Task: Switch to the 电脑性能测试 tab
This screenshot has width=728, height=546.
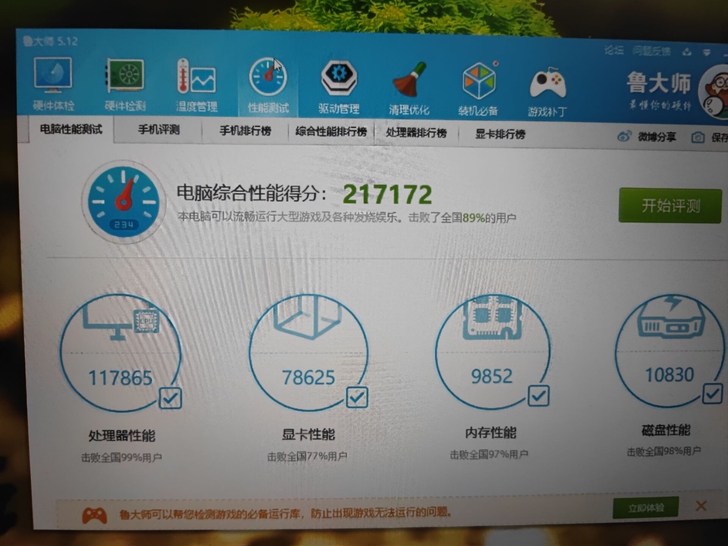Action: pos(70,129)
